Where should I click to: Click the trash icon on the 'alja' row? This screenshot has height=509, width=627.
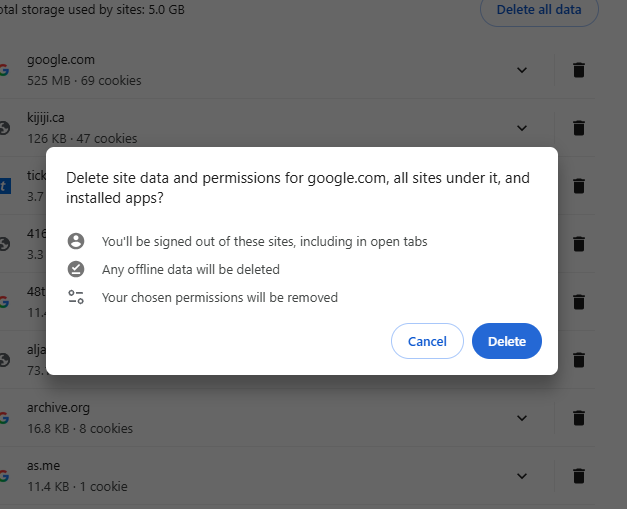578,360
